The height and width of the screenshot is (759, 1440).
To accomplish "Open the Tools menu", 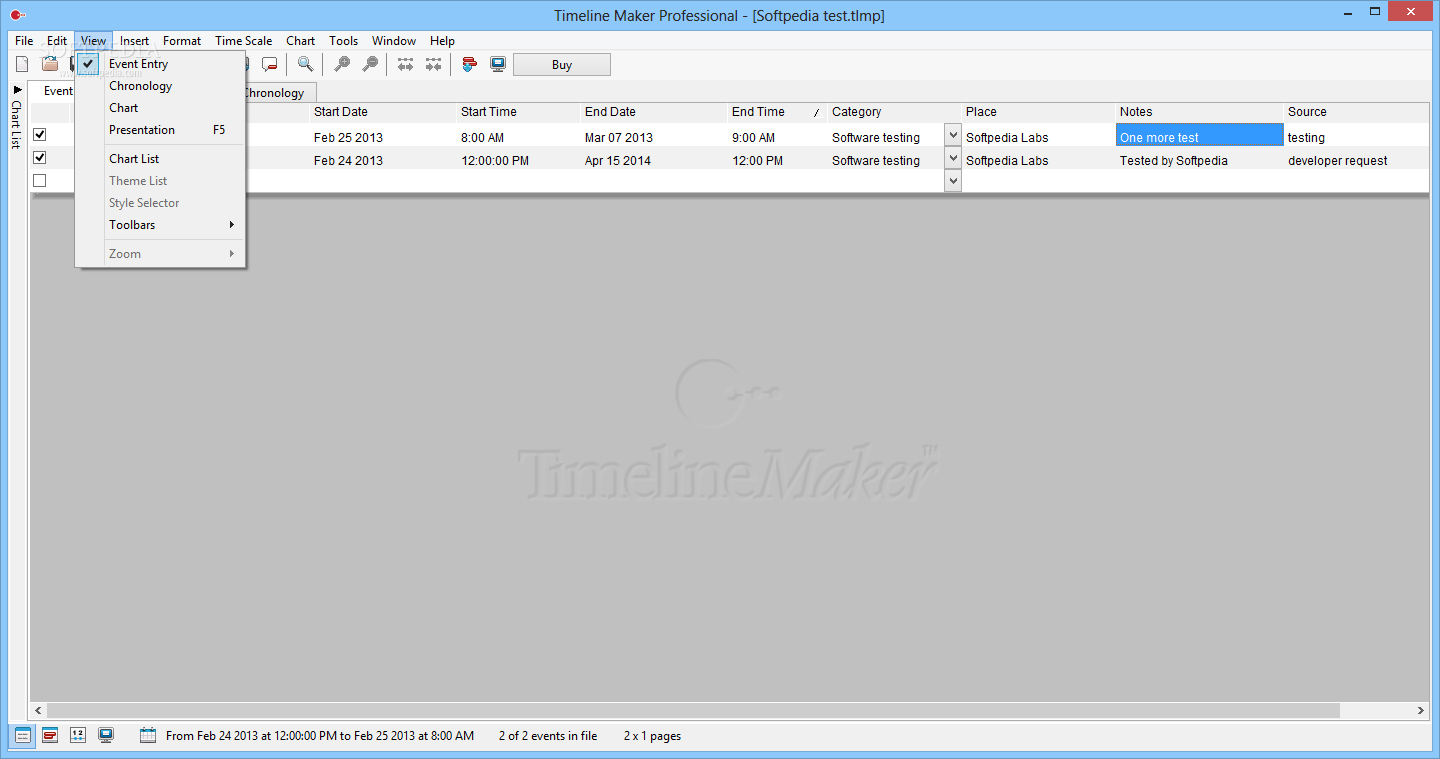I will point(343,41).
